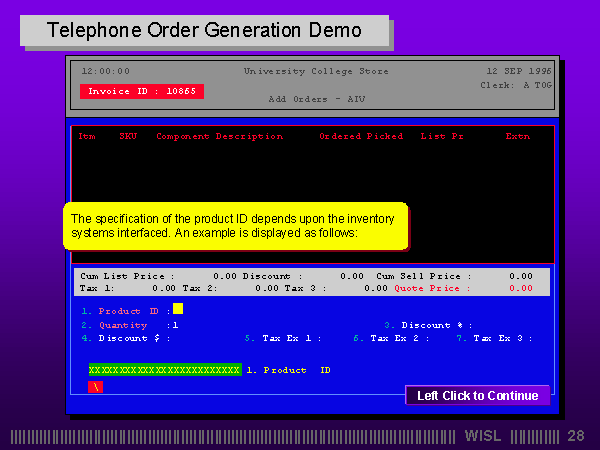Click the yellow product ID explanation note
600x450 pixels.
tap(236, 226)
